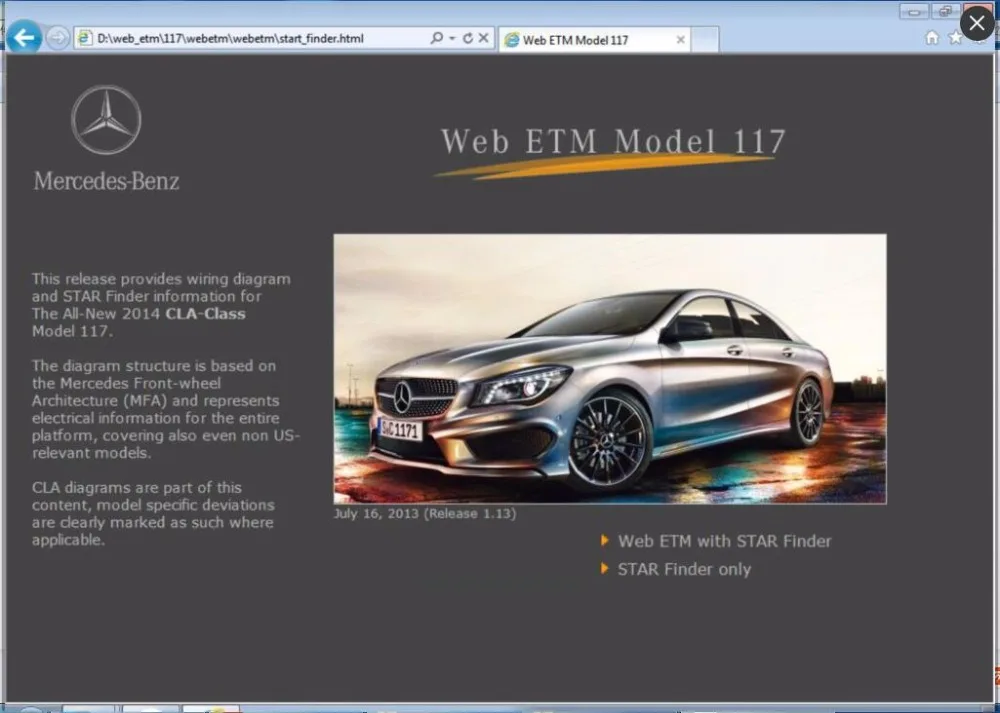
Task: Open Web ETM with STAR Finder link
Action: click(x=724, y=541)
